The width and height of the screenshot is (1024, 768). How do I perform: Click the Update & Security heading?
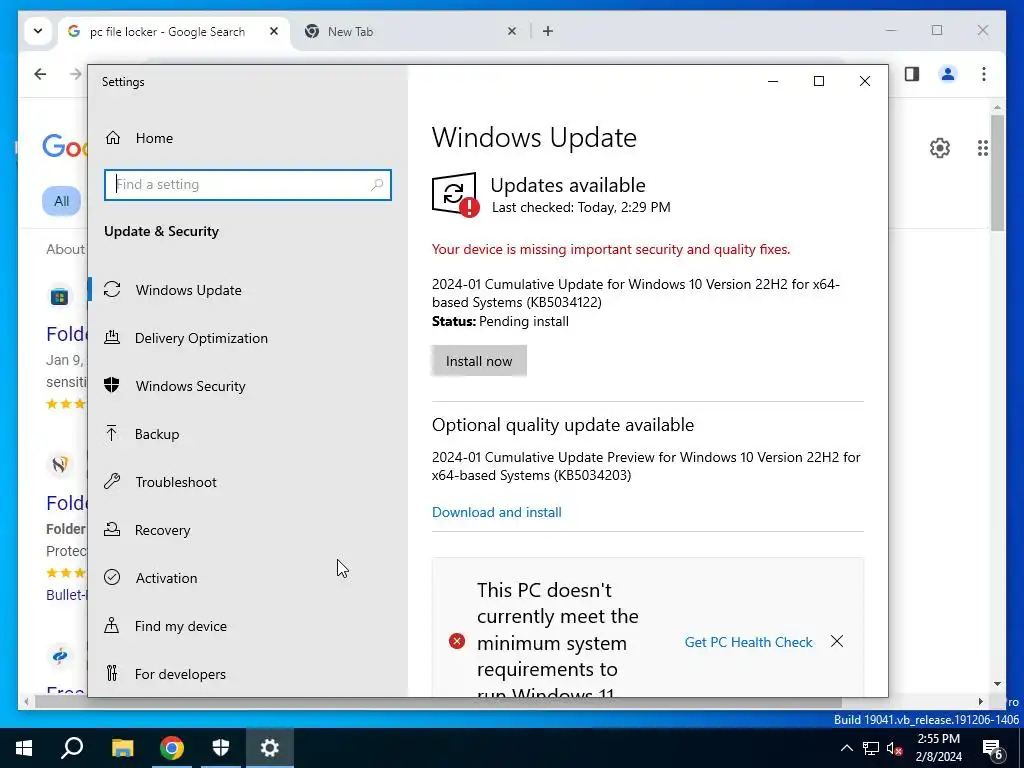(x=161, y=231)
